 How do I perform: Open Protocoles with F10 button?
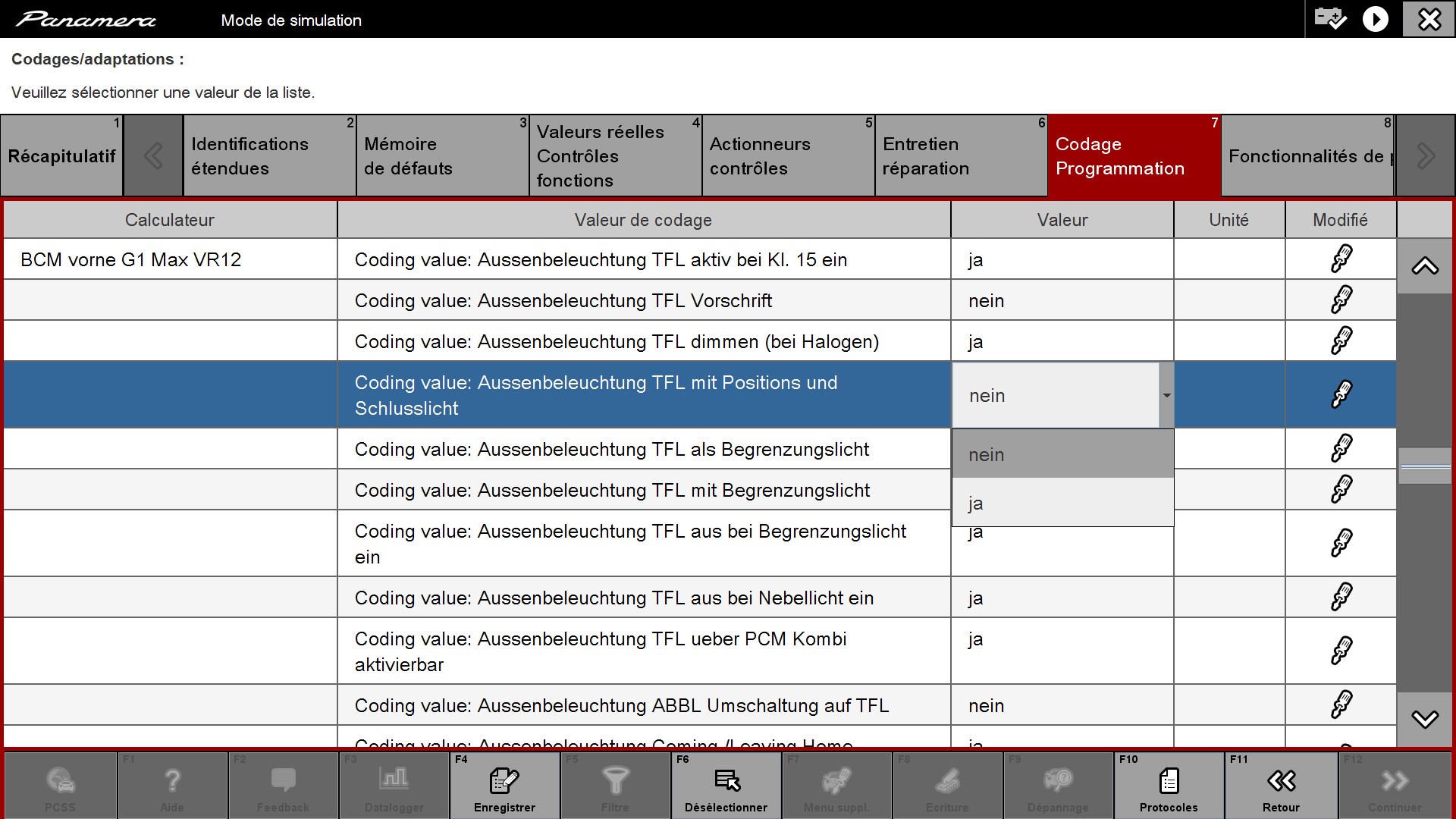point(1169,785)
